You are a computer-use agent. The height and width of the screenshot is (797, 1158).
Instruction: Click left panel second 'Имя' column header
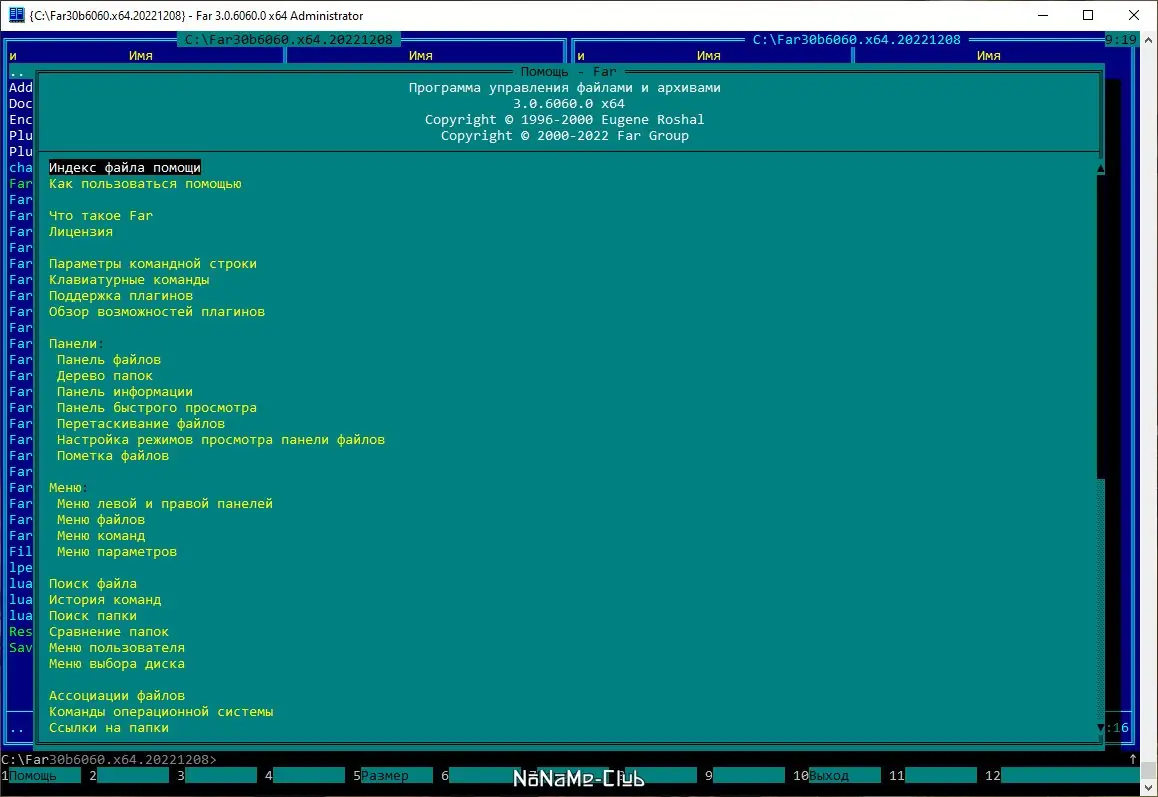point(420,56)
